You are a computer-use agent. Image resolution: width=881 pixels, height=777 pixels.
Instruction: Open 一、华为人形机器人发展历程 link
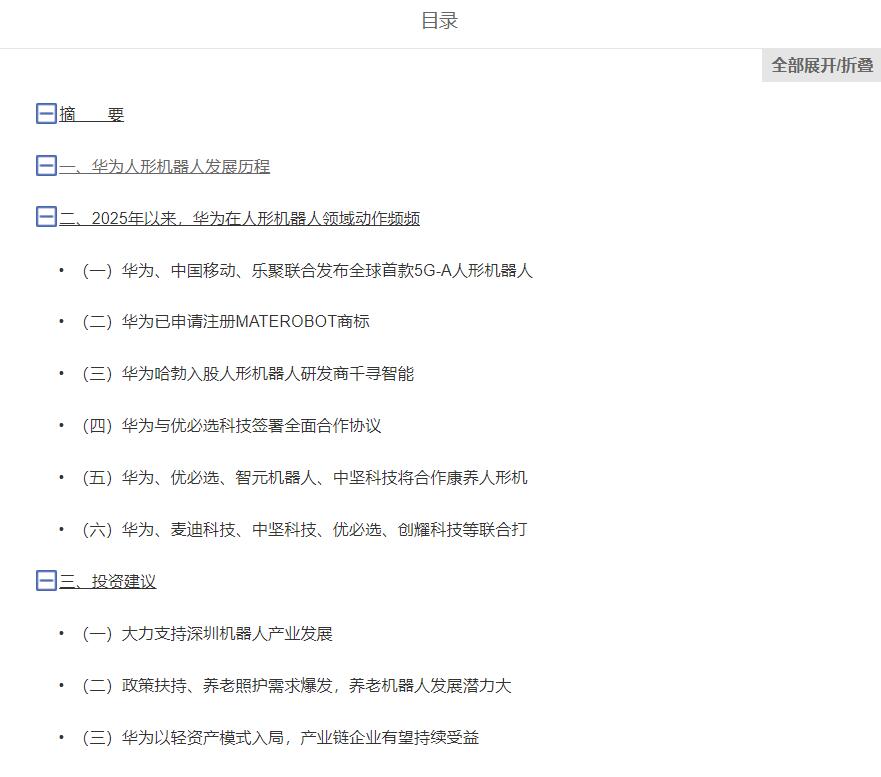[165, 166]
